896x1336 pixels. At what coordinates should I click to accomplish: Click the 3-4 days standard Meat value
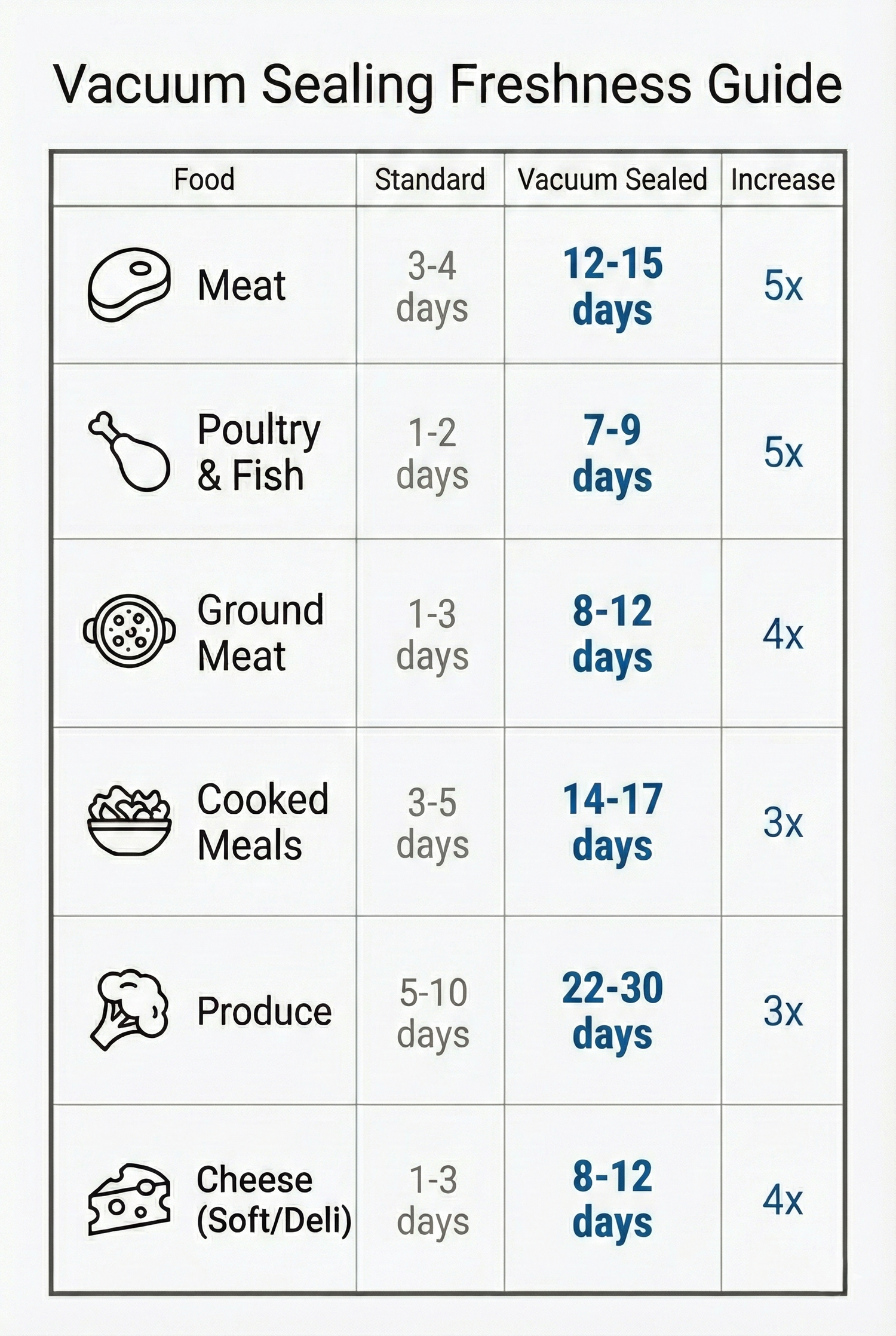pyautogui.click(x=431, y=287)
